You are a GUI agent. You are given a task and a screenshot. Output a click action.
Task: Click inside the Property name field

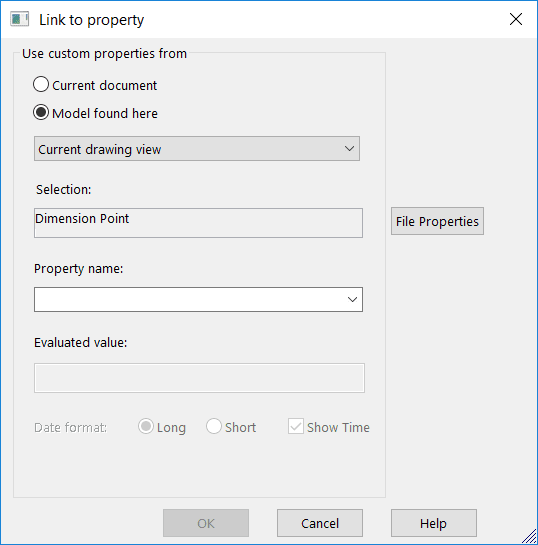(x=198, y=299)
